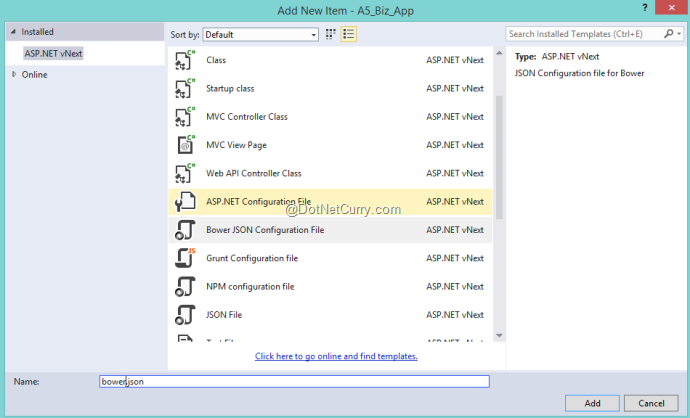Viewport: 690px width, 418px height.
Task: Select 'JSON File' template name
Action: [x=224, y=315]
